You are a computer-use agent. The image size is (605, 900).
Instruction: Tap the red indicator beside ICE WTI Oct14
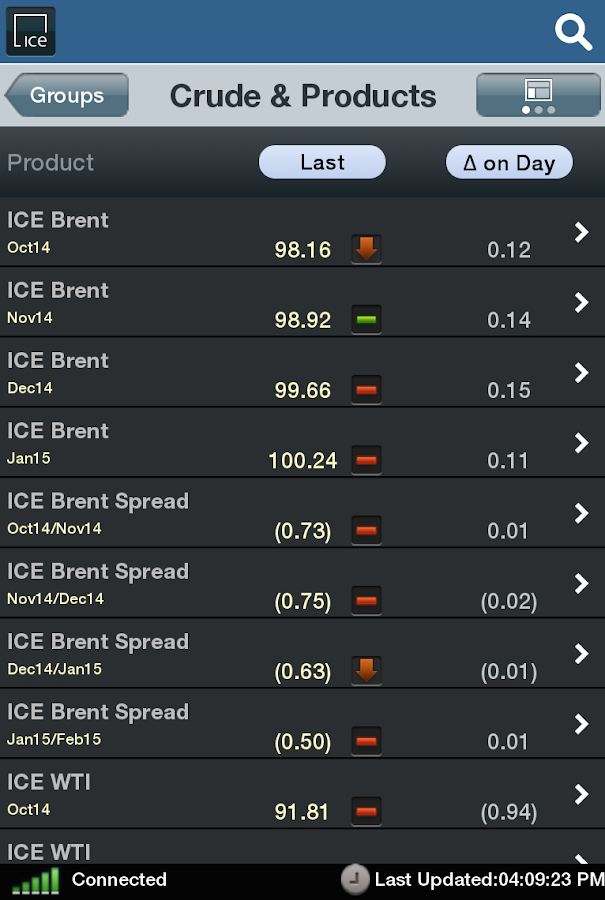[x=366, y=811]
